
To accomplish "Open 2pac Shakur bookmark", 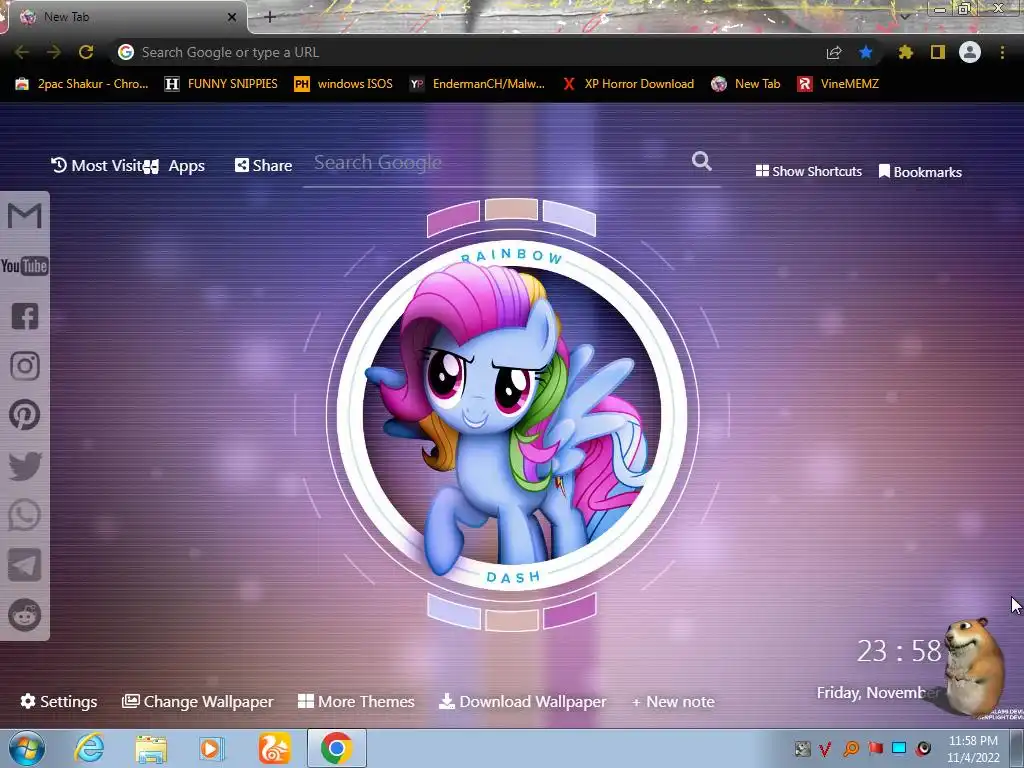I will coord(82,84).
